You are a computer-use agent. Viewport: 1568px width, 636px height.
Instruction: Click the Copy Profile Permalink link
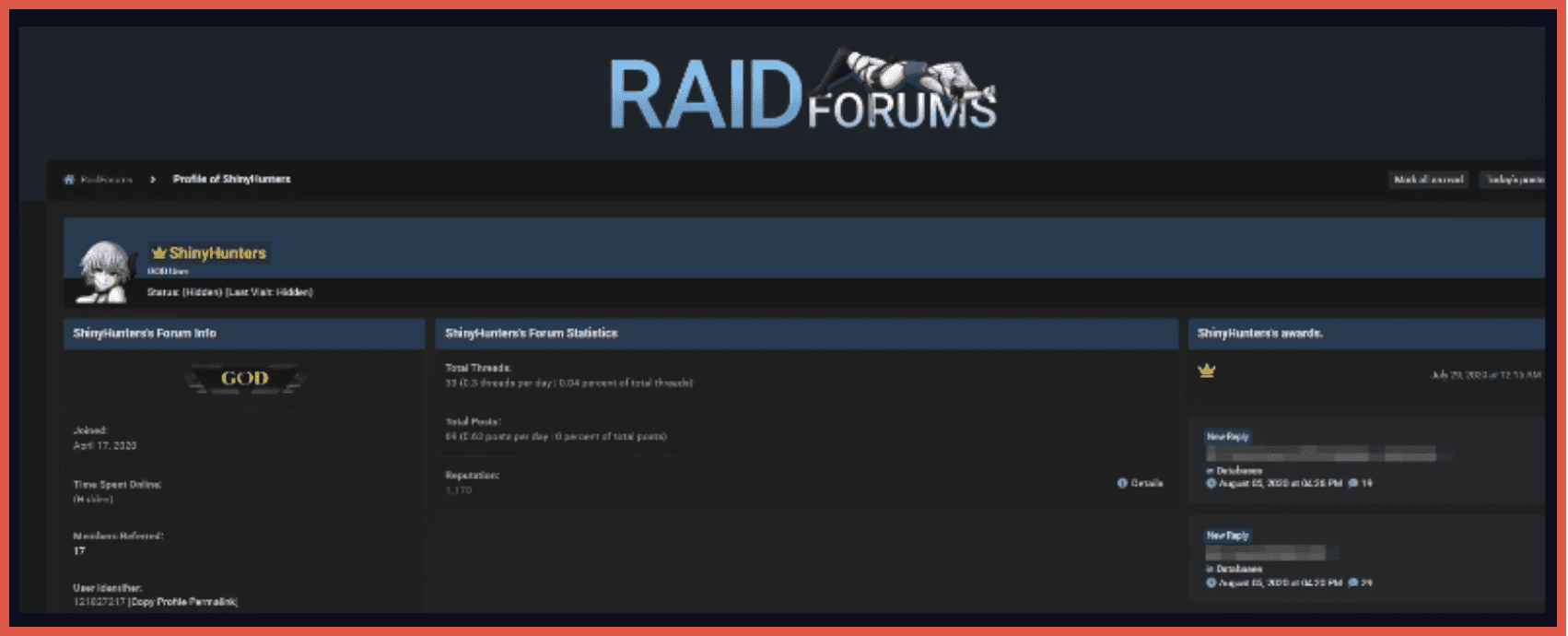[182, 602]
